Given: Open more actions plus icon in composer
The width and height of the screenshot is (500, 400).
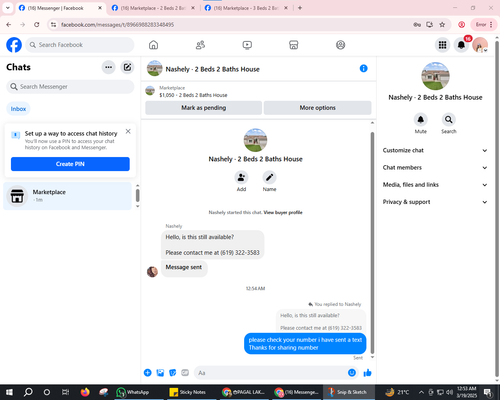Looking at the screenshot, I should 148,373.
